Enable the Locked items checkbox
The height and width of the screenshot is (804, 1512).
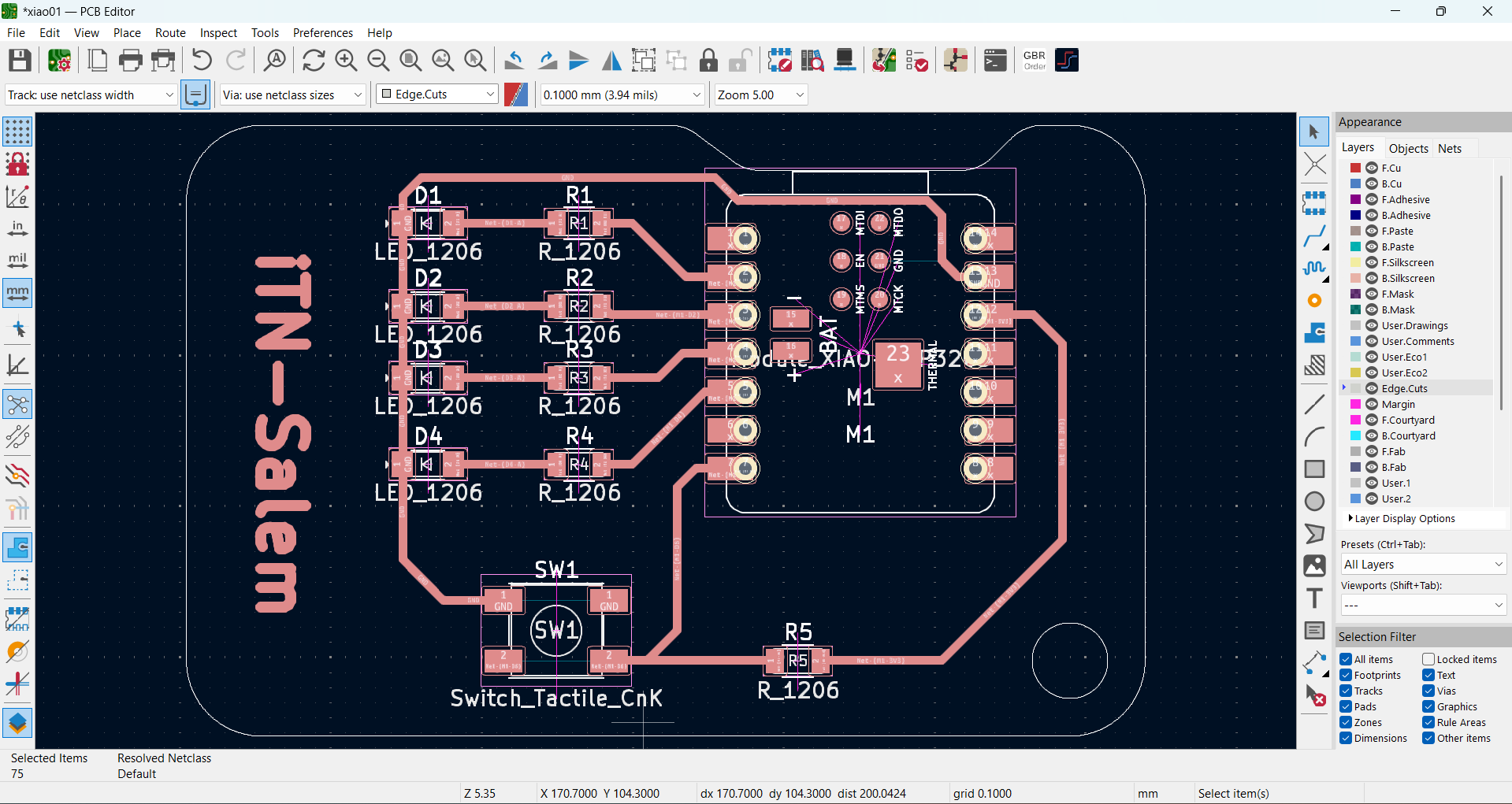pyautogui.click(x=1428, y=659)
